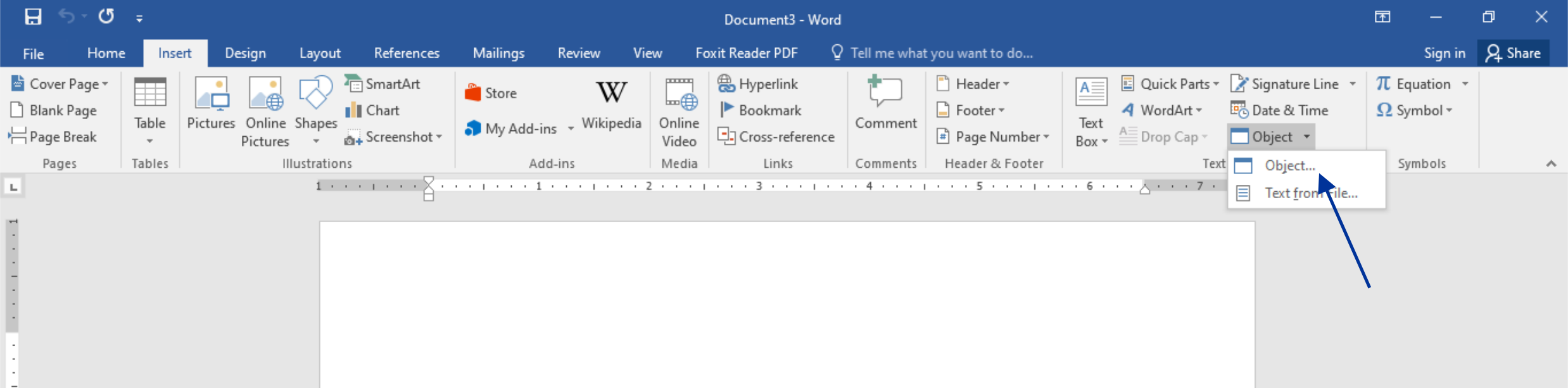Open Wikipedia add-in
The width and height of the screenshot is (1568, 388).
[611, 105]
